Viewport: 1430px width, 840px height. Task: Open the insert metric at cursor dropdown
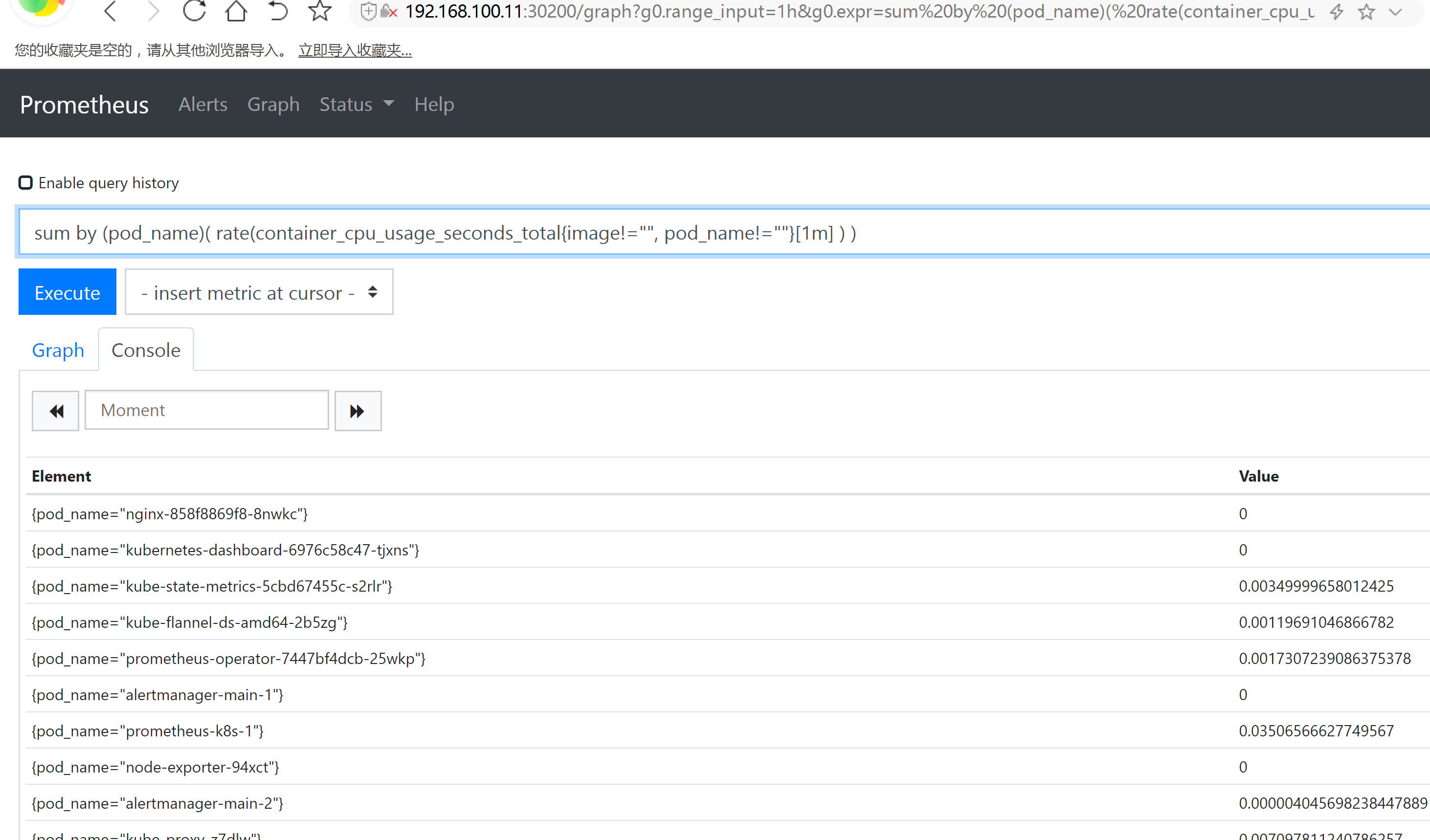pyautogui.click(x=259, y=292)
